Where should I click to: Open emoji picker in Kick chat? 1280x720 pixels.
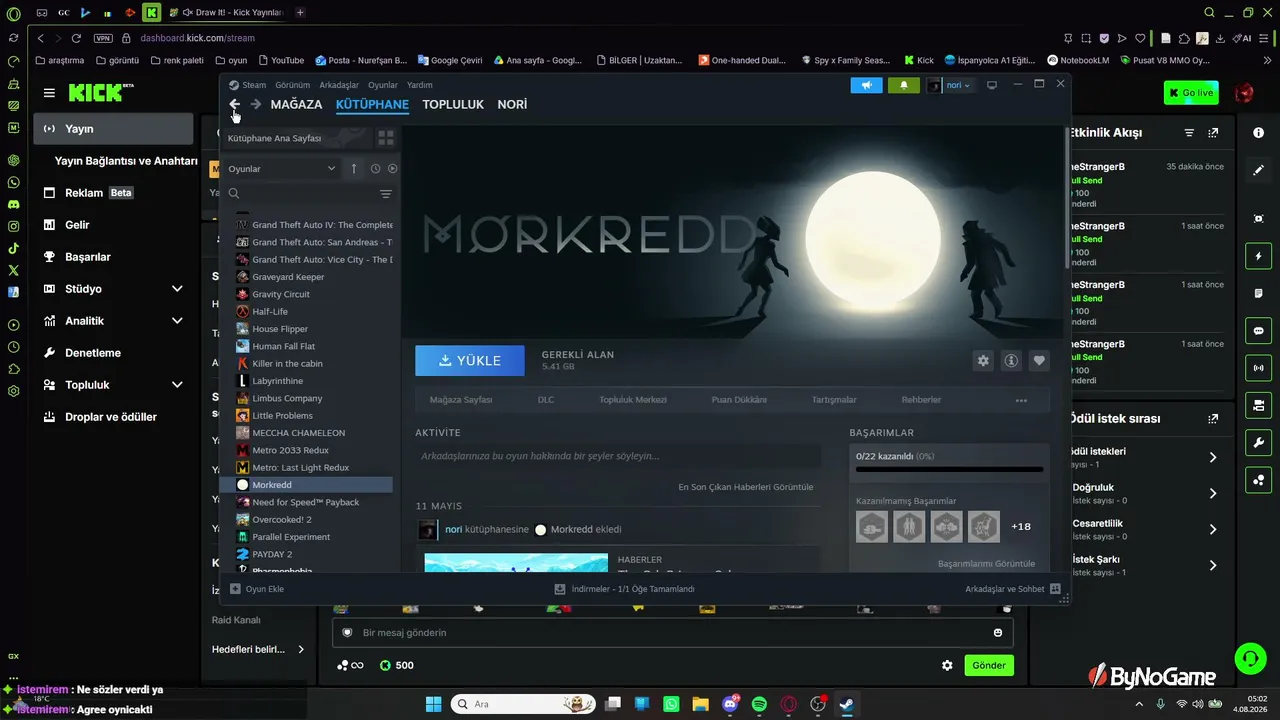(997, 632)
